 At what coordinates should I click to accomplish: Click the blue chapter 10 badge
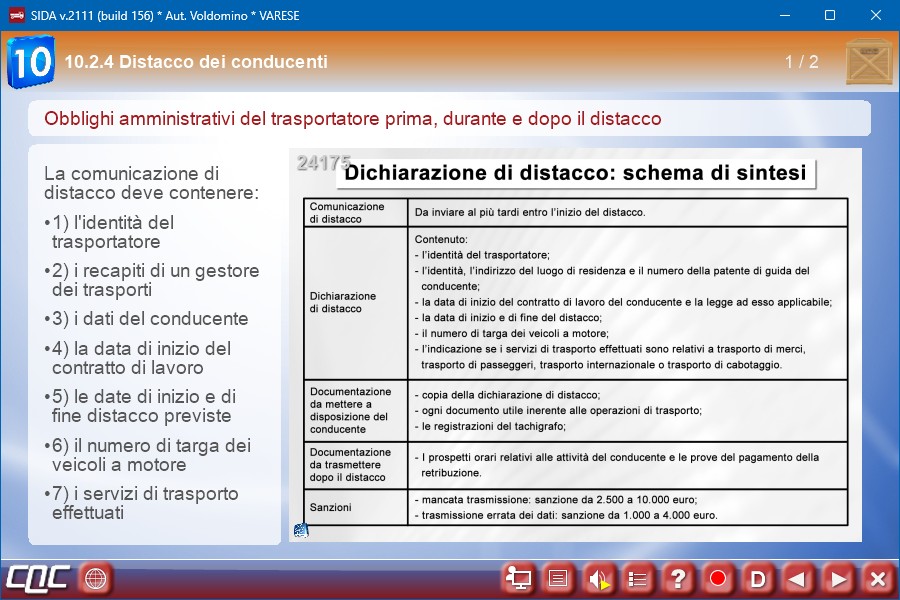(x=31, y=62)
